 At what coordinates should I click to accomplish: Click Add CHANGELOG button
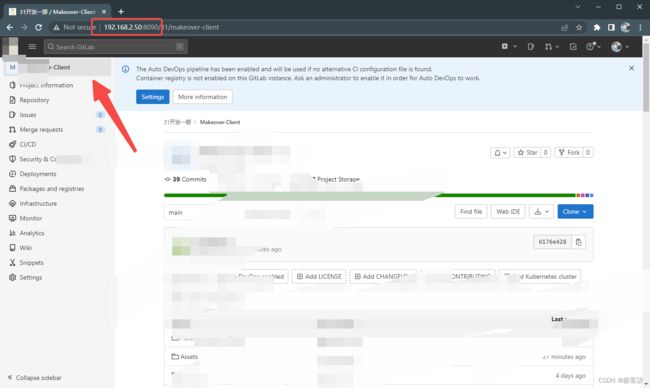point(383,276)
